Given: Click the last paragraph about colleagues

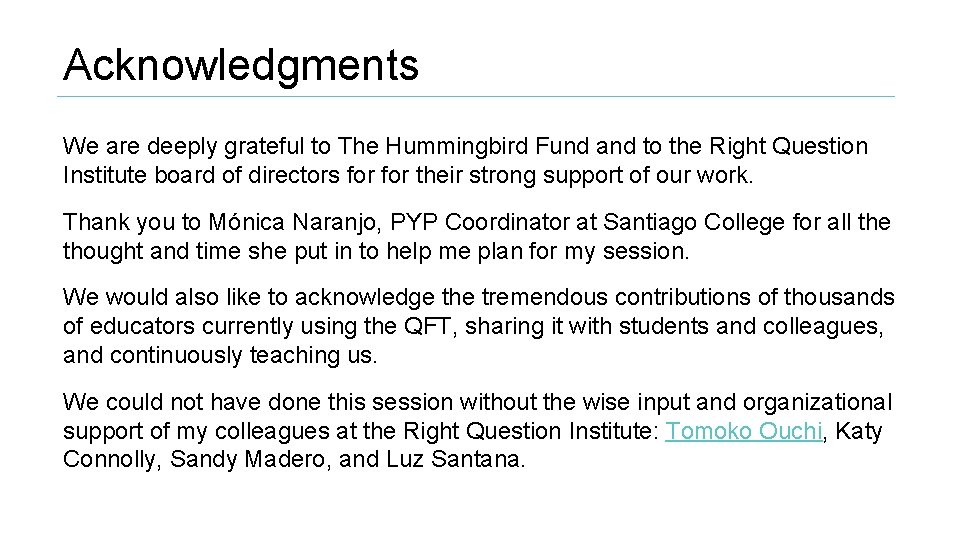Looking at the screenshot, I should tap(478, 431).
